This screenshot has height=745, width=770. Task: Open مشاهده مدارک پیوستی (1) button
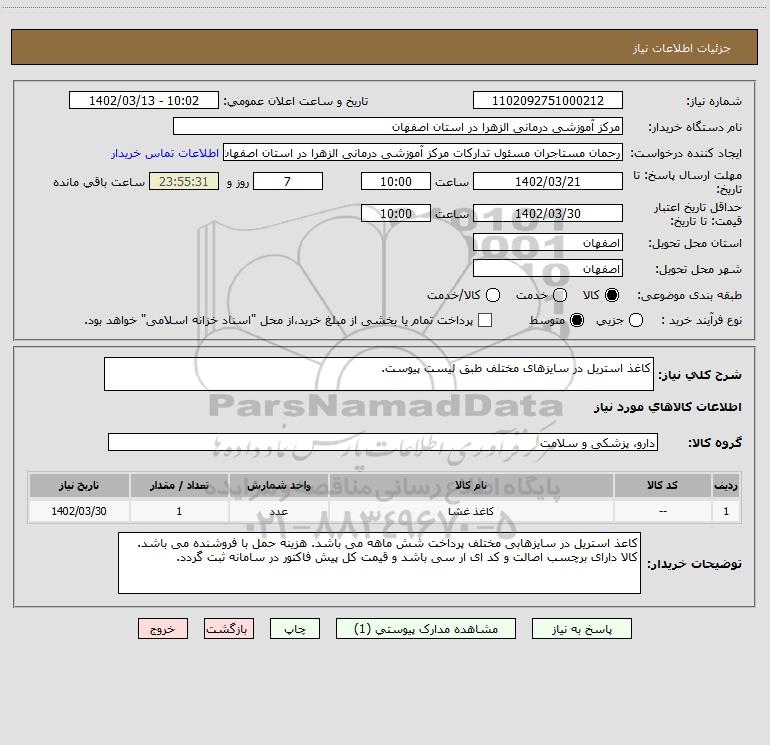click(426, 629)
